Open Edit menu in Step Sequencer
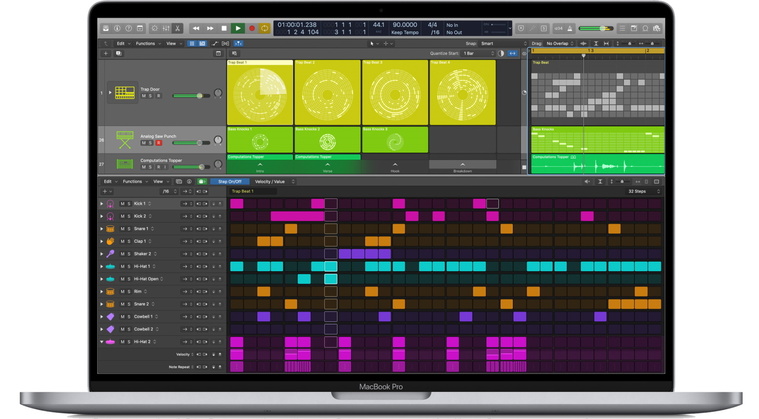The height and width of the screenshot is (419, 759). (x=109, y=182)
